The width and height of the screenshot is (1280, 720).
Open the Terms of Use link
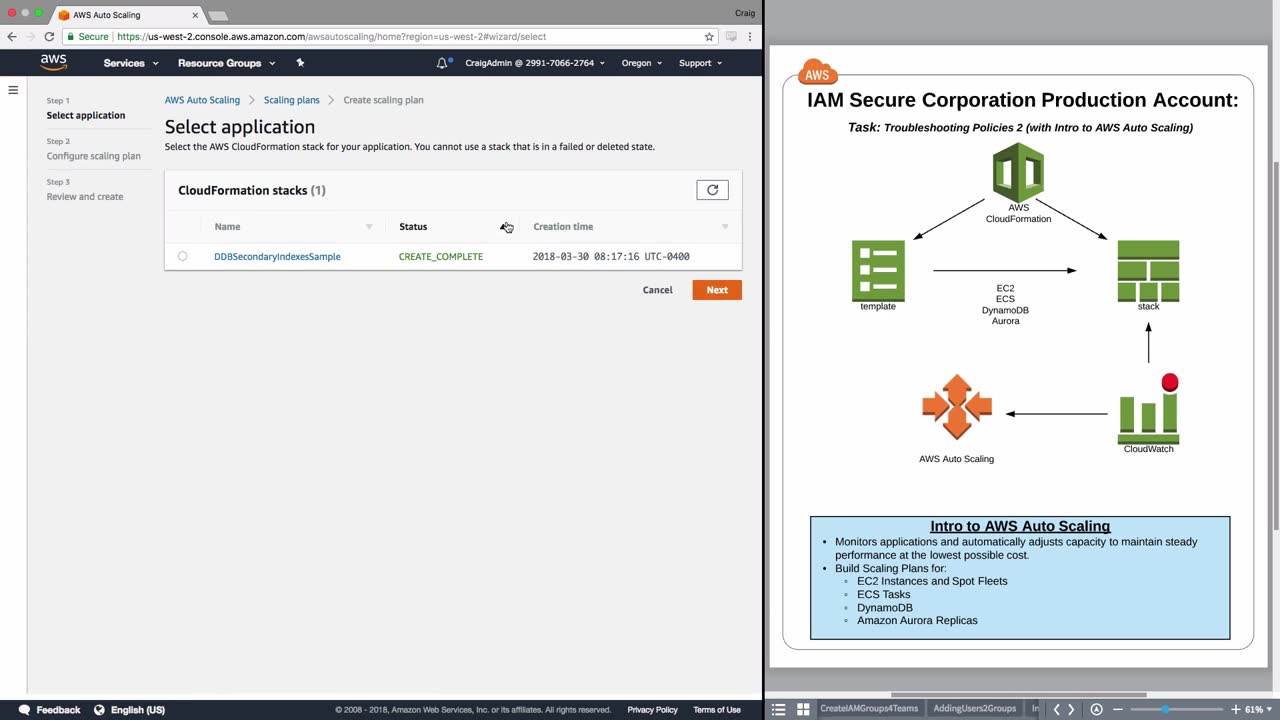tap(717, 710)
